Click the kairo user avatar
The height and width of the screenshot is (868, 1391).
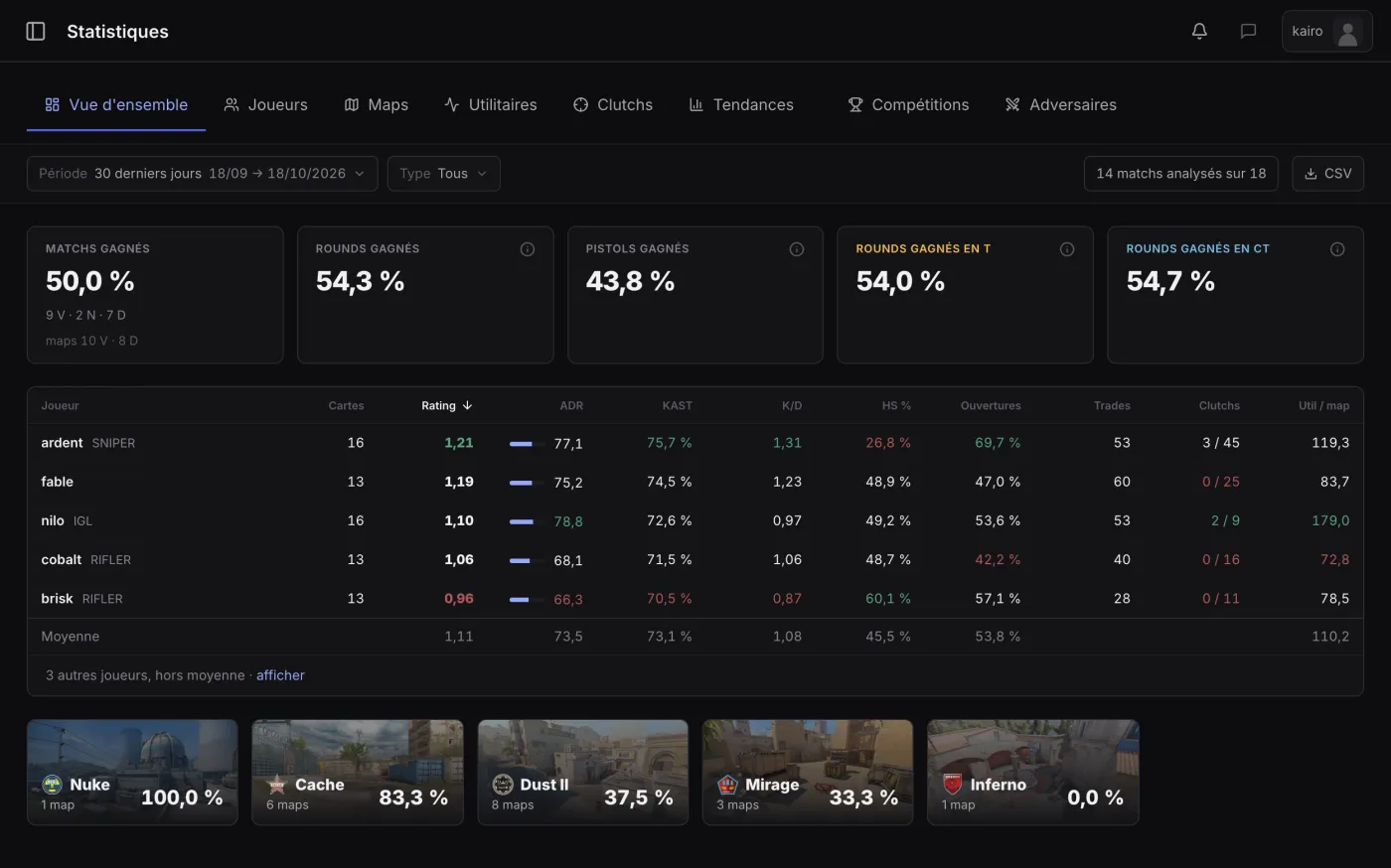[1347, 32]
